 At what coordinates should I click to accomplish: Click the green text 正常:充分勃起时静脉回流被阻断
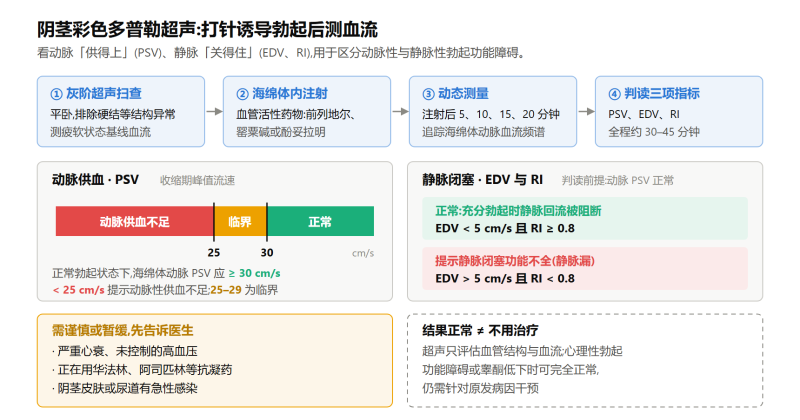(x=518, y=211)
